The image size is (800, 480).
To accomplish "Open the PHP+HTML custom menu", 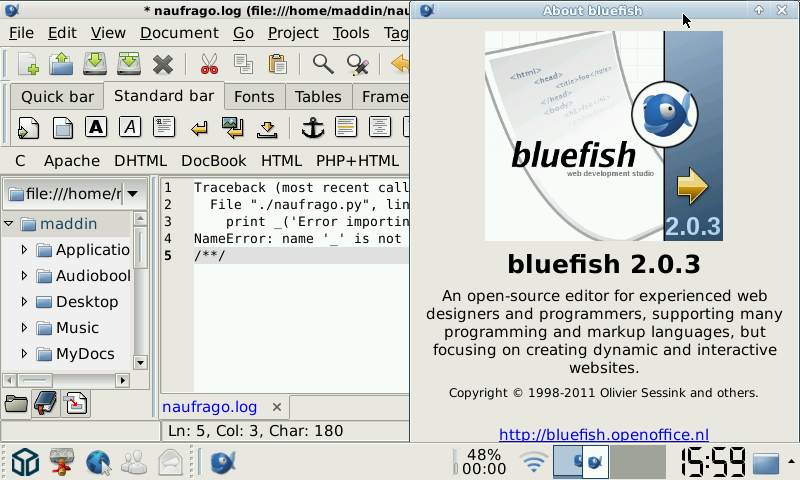I will pos(357,161).
